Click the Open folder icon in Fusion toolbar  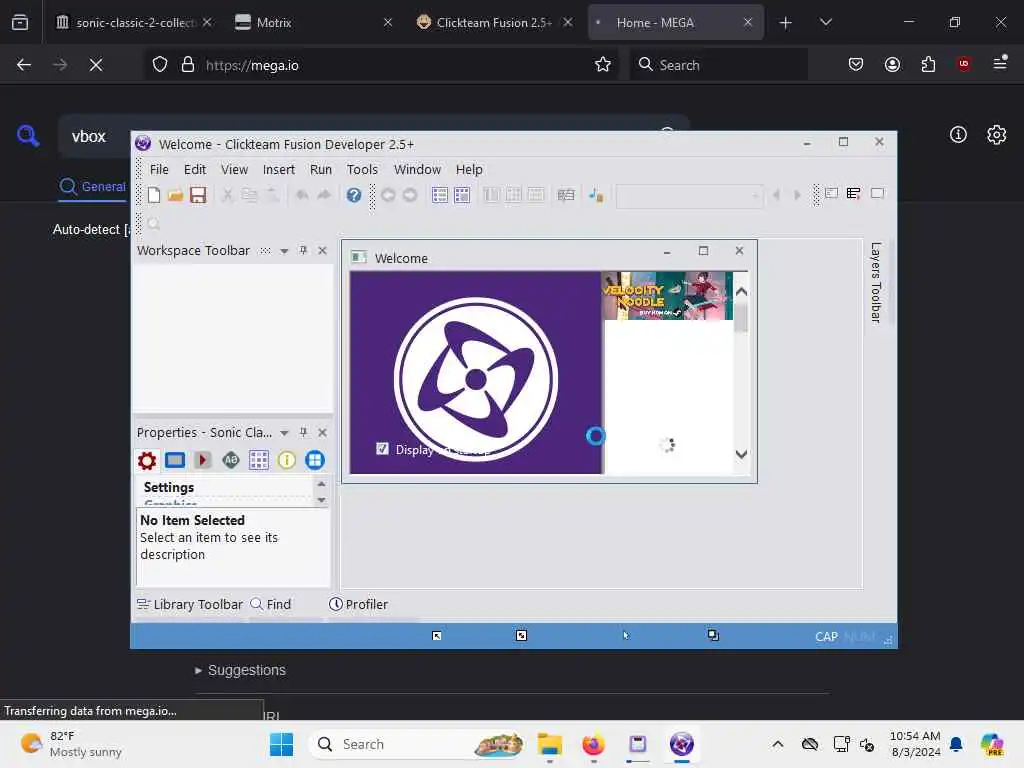[175, 195]
